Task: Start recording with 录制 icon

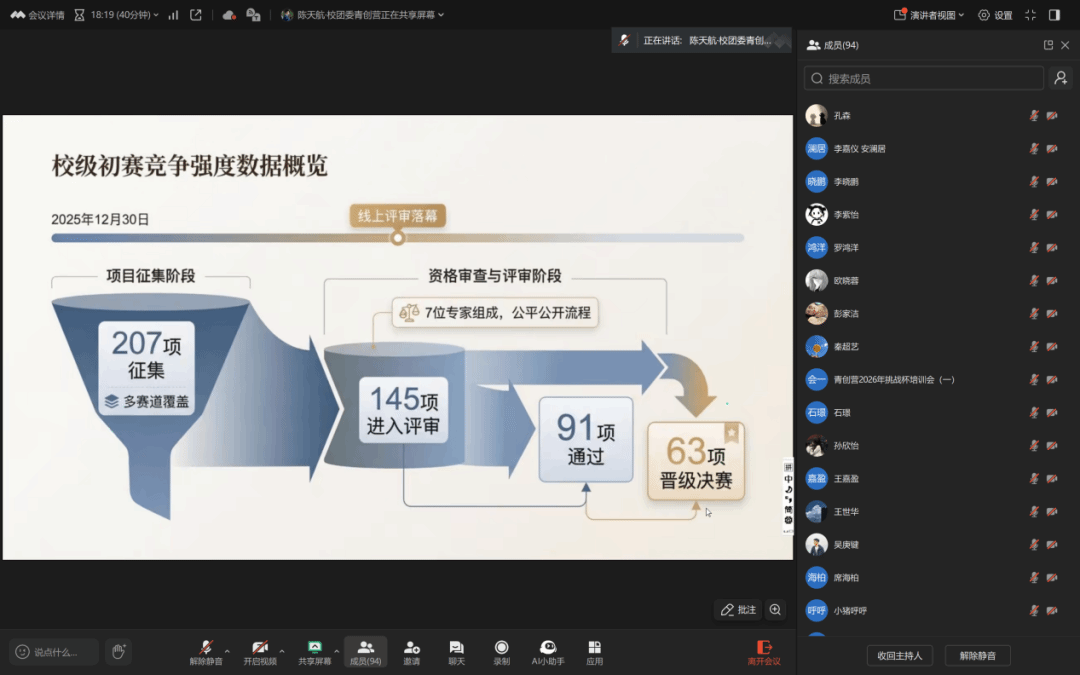Action: (501, 651)
